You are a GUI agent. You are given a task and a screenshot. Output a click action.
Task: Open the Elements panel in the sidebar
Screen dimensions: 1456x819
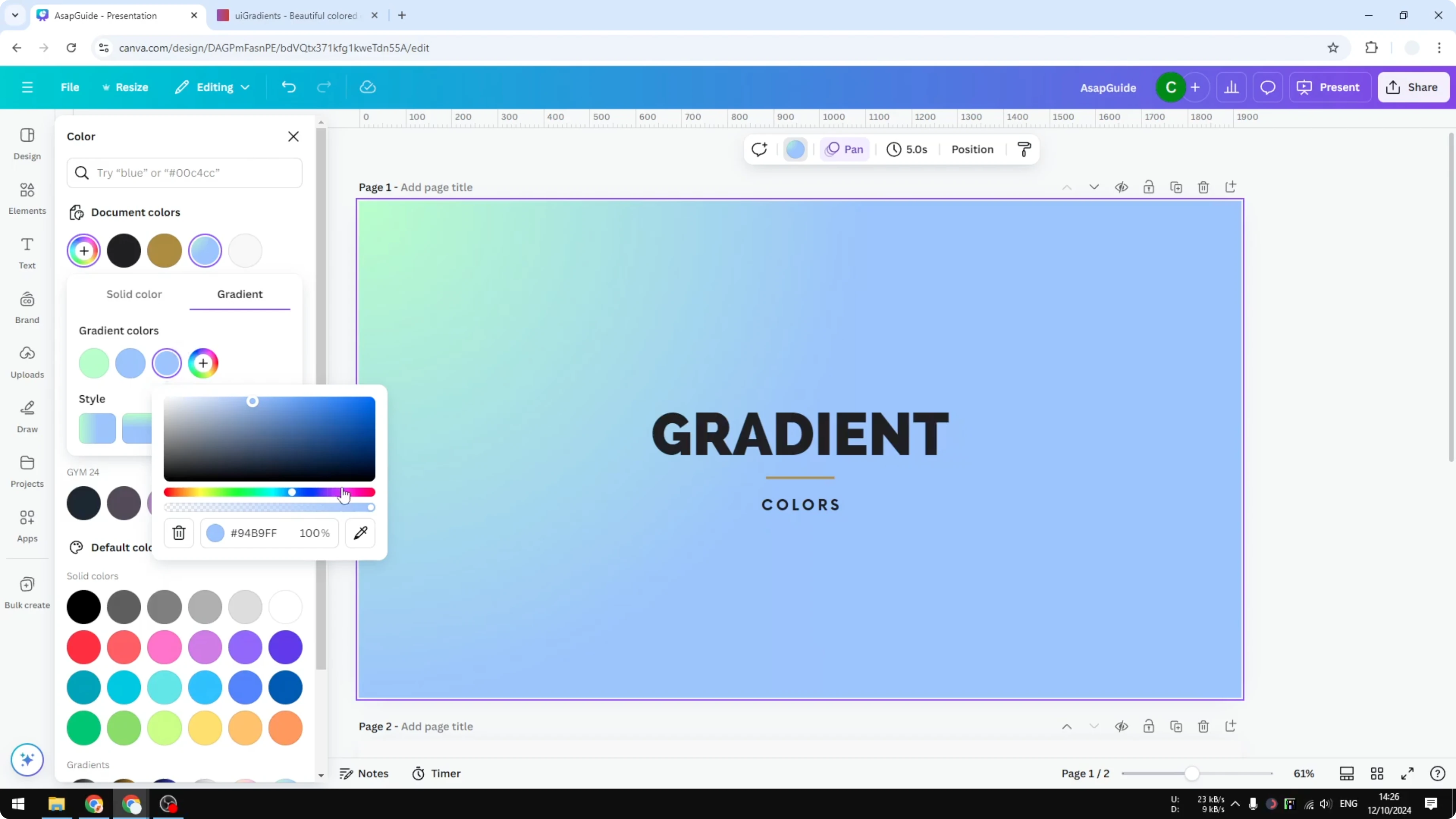[27, 198]
